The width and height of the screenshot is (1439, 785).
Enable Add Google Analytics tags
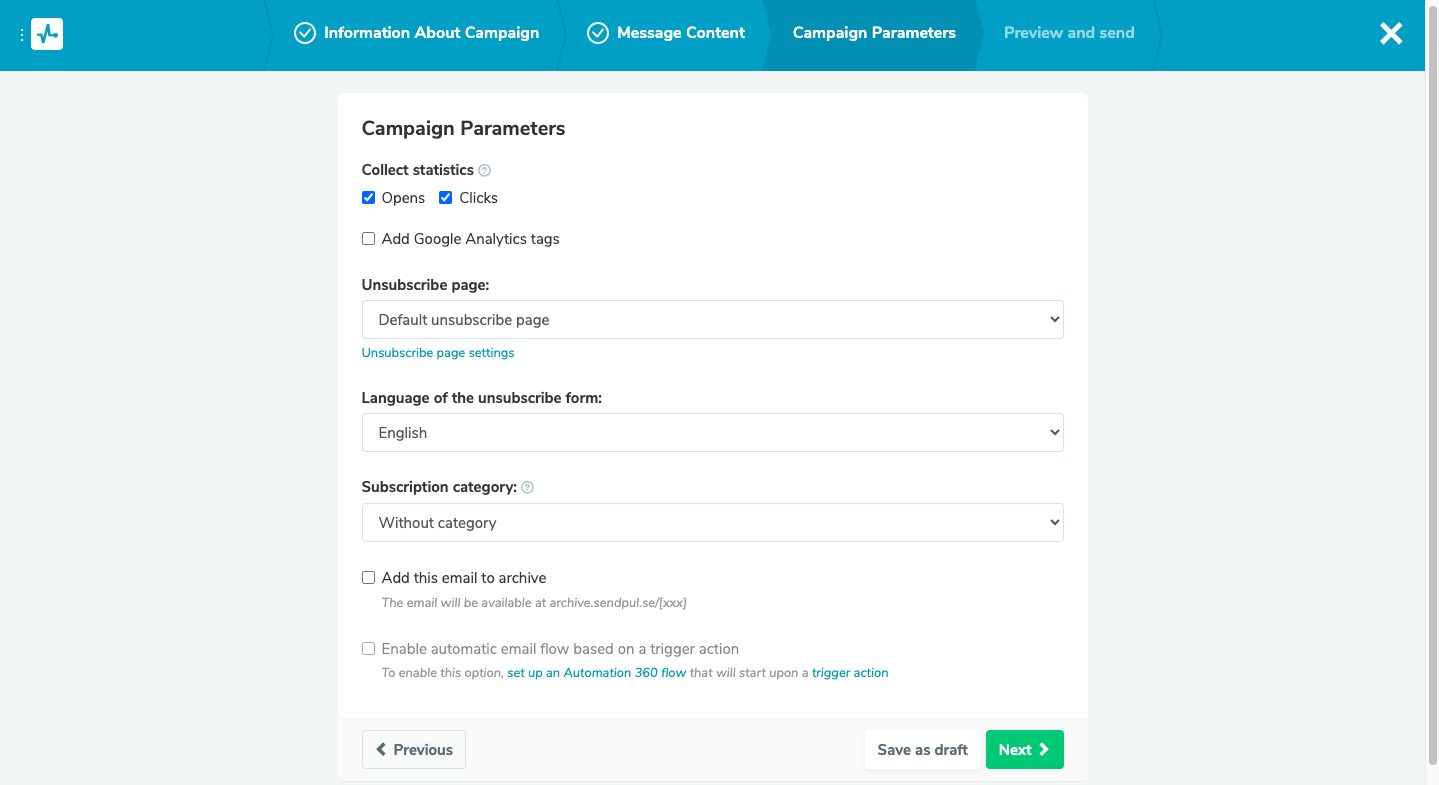click(x=369, y=239)
